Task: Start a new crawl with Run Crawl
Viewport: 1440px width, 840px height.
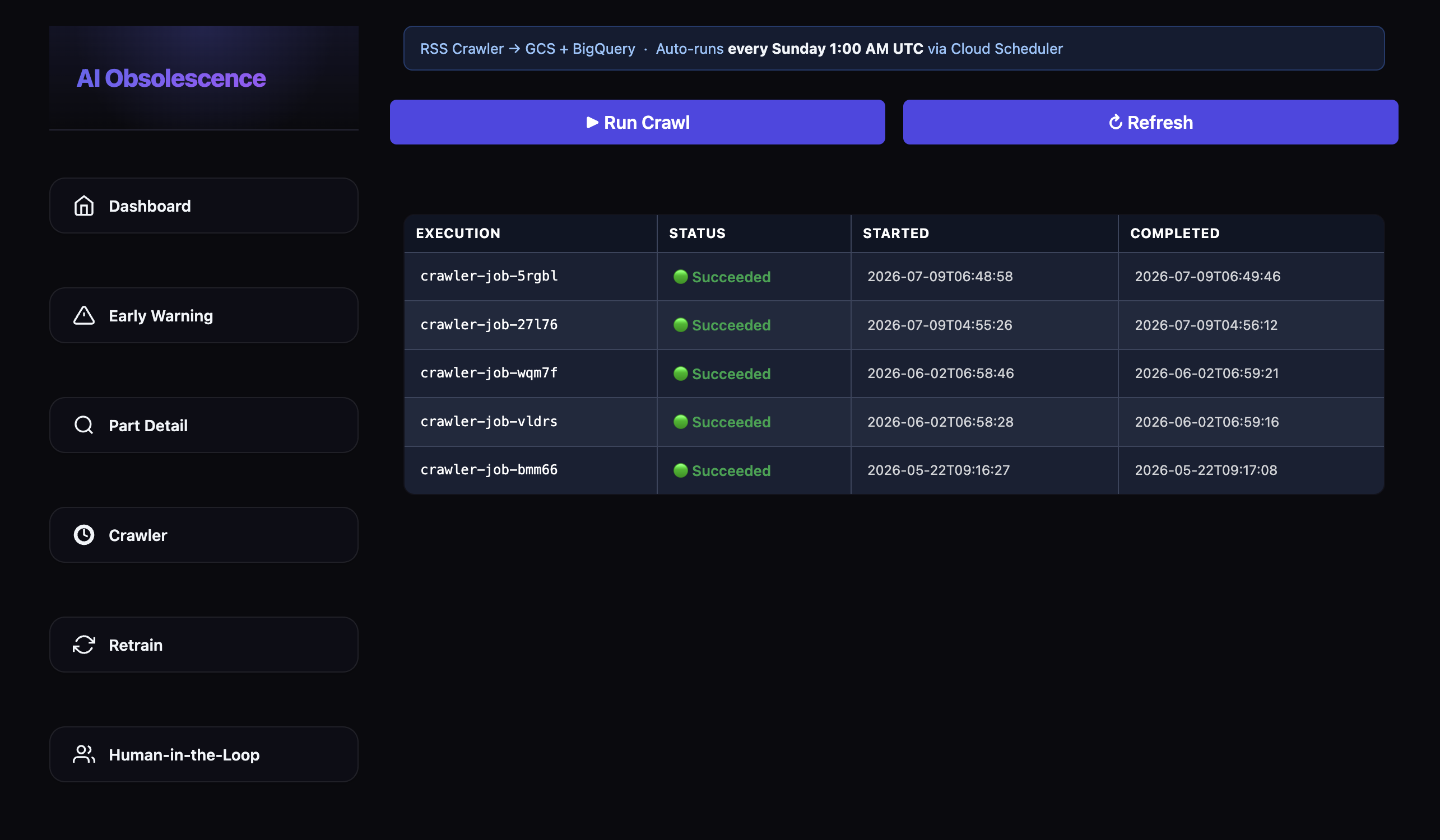Action: point(637,122)
